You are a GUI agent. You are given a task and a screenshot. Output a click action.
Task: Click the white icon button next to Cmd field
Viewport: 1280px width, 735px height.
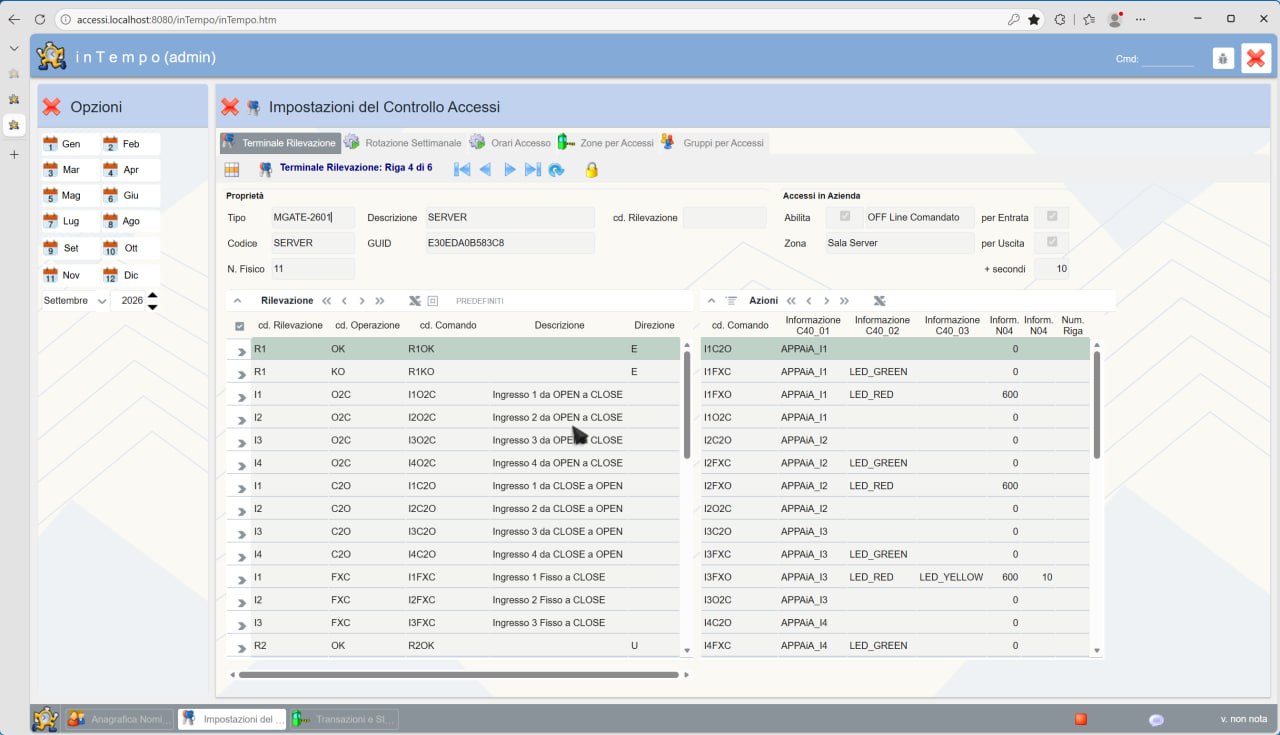click(1223, 58)
